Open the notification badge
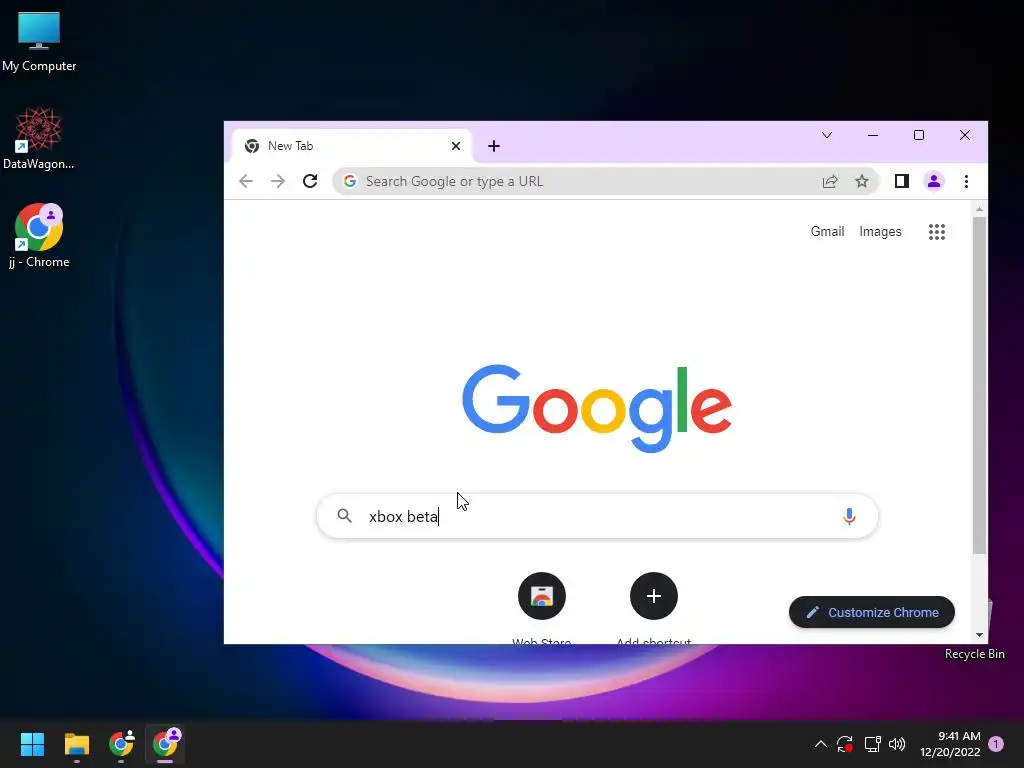 [997, 744]
